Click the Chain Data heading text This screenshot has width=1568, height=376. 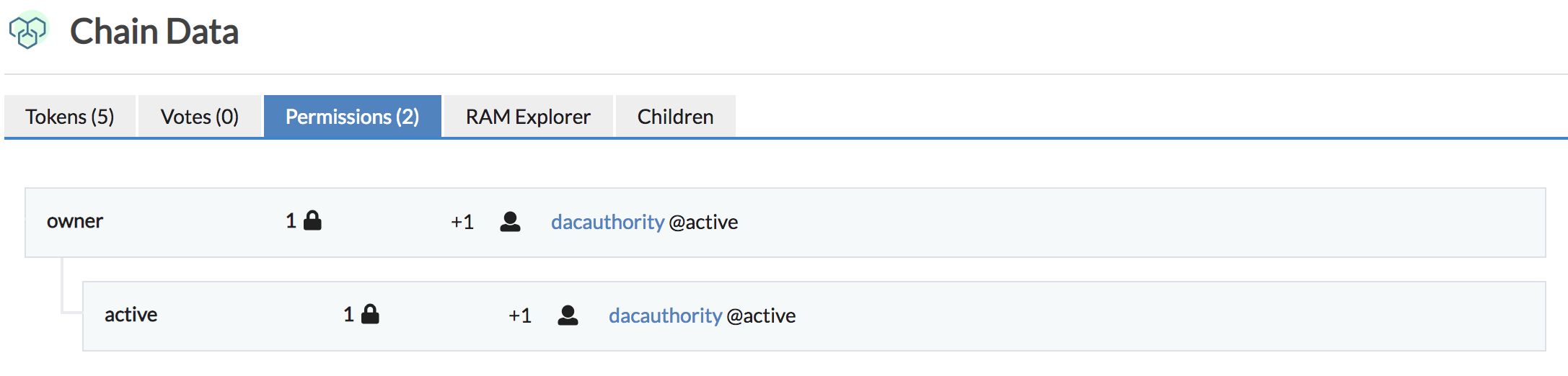coord(154,32)
